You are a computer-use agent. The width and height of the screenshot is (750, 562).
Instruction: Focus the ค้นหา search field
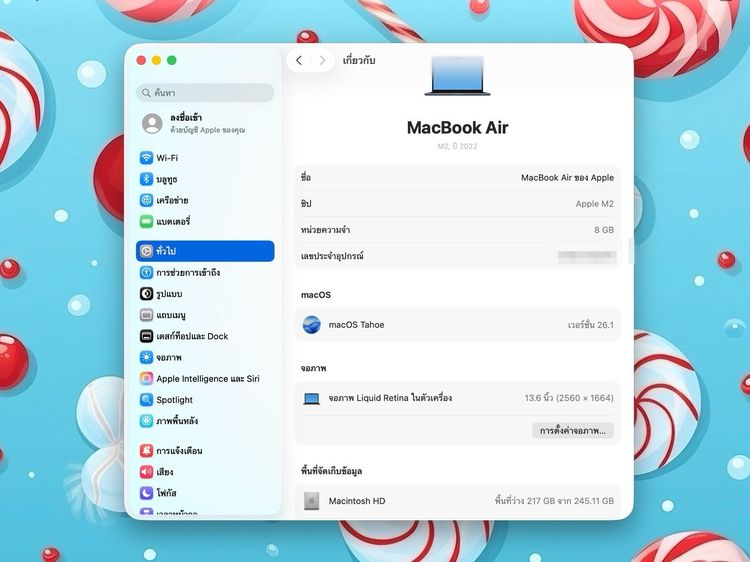(206, 92)
